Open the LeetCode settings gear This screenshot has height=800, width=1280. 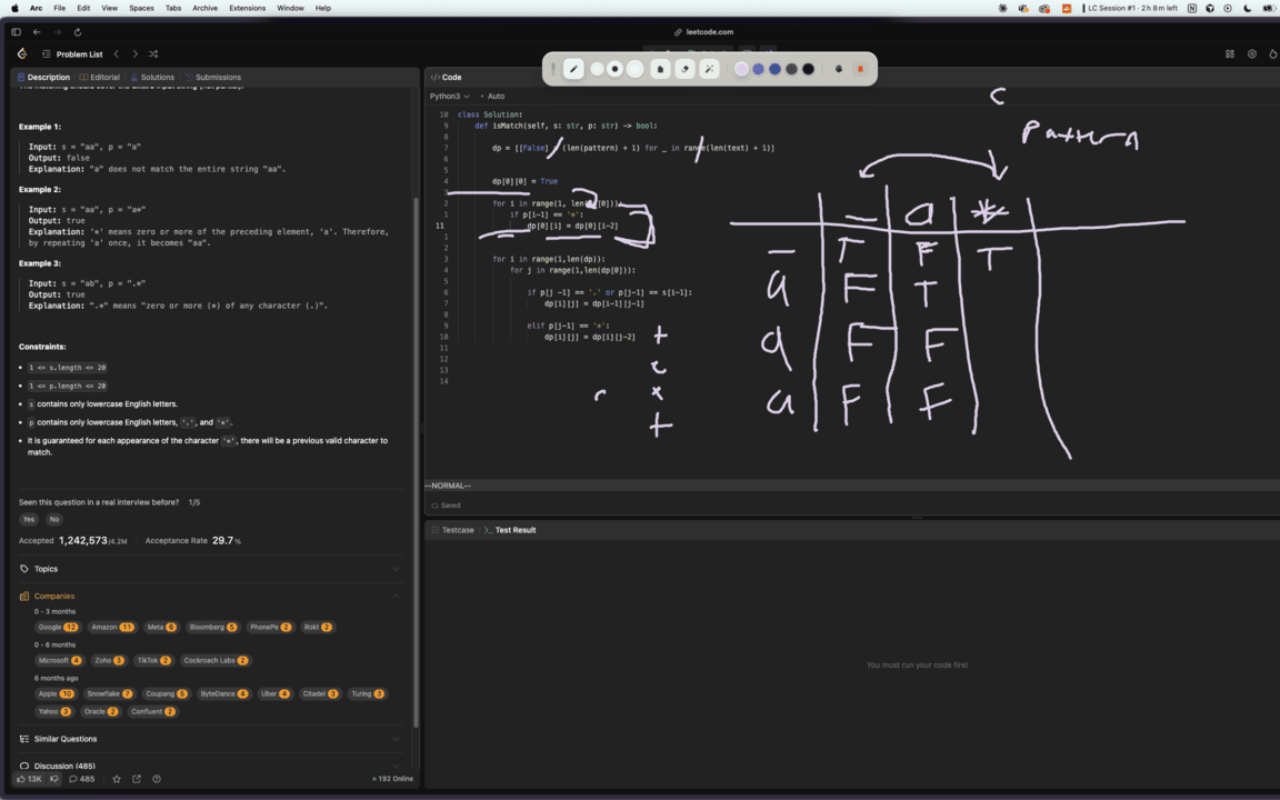[x=1252, y=54]
